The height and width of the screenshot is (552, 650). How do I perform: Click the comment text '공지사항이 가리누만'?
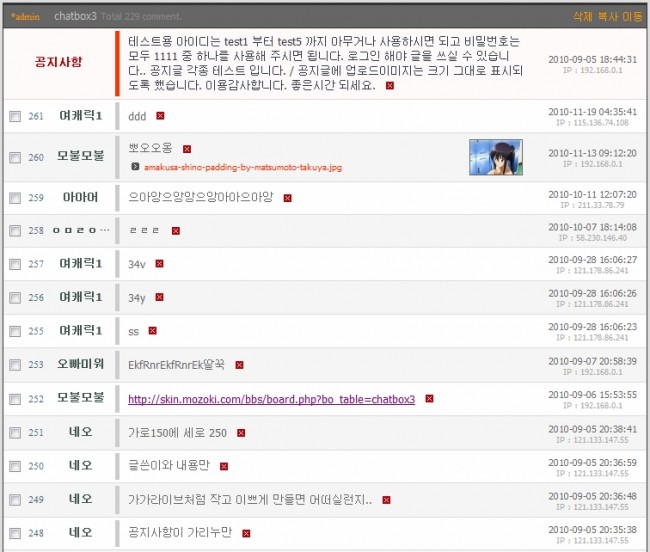180,532
